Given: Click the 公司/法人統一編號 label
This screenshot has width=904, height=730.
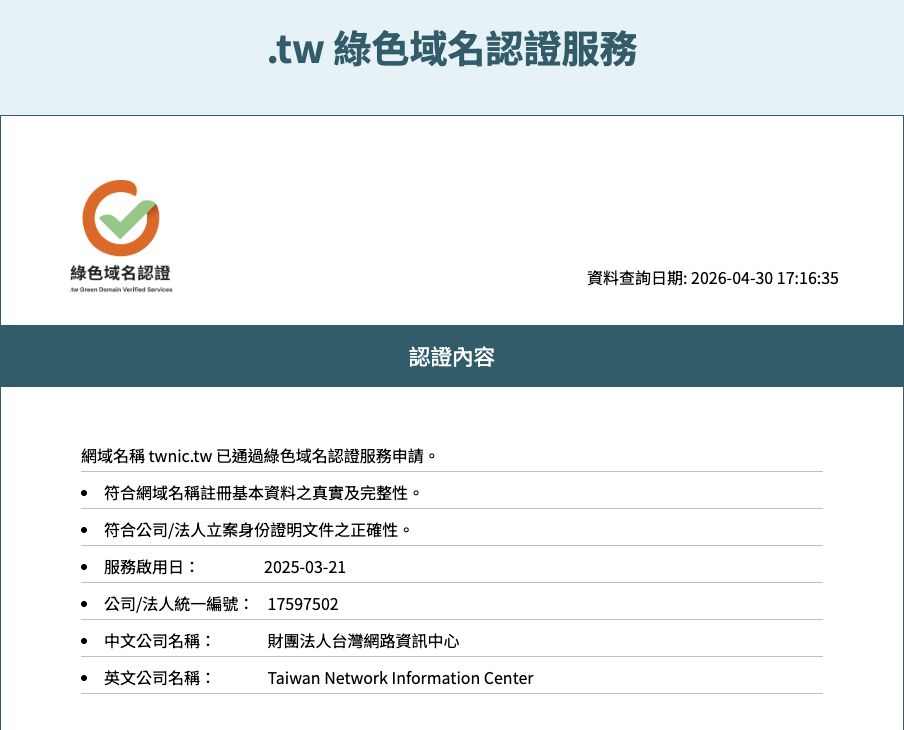Looking at the screenshot, I should pos(178,604).
